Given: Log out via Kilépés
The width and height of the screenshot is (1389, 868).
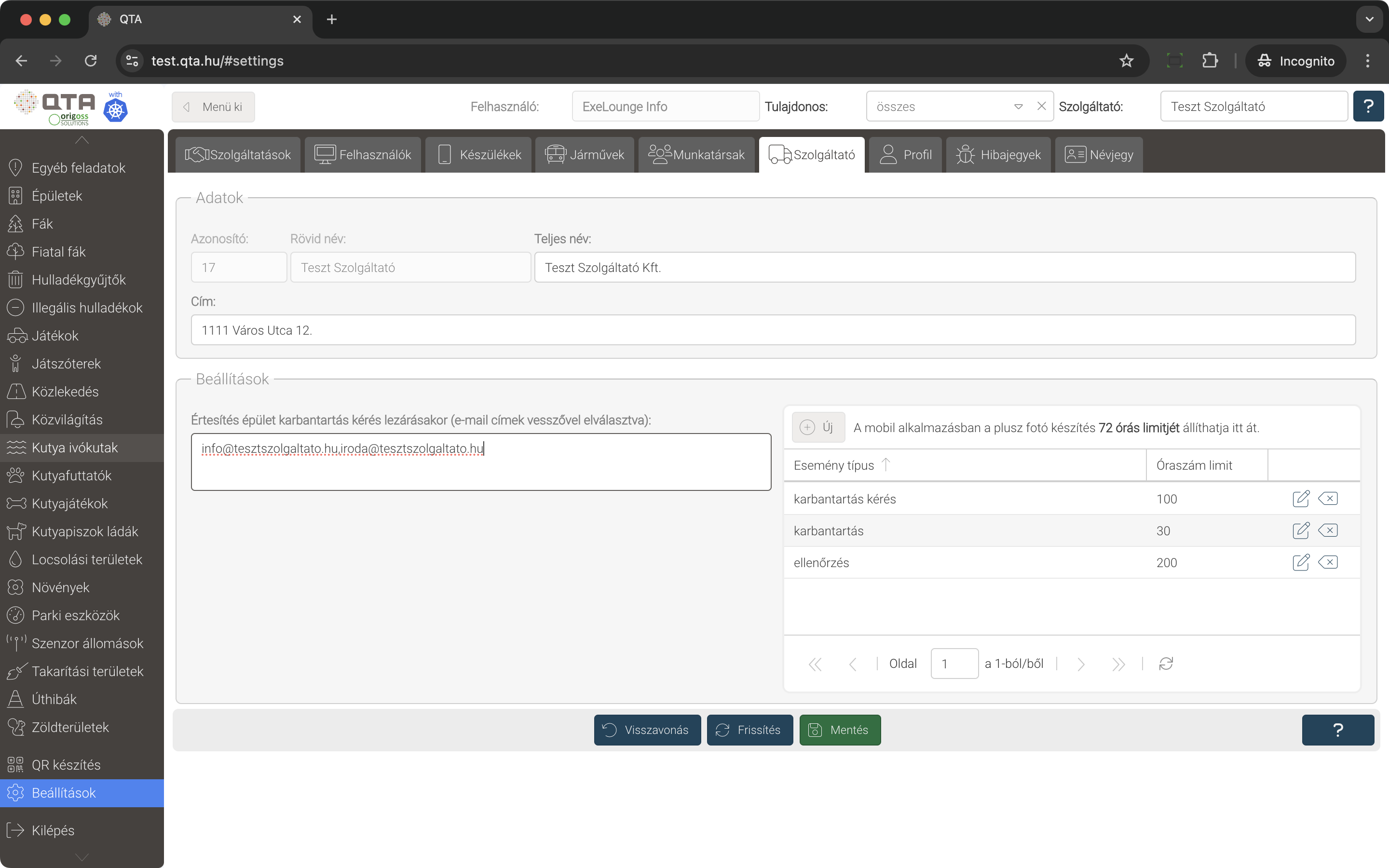Looking at the screenshot, I should (x=82, y=830).
